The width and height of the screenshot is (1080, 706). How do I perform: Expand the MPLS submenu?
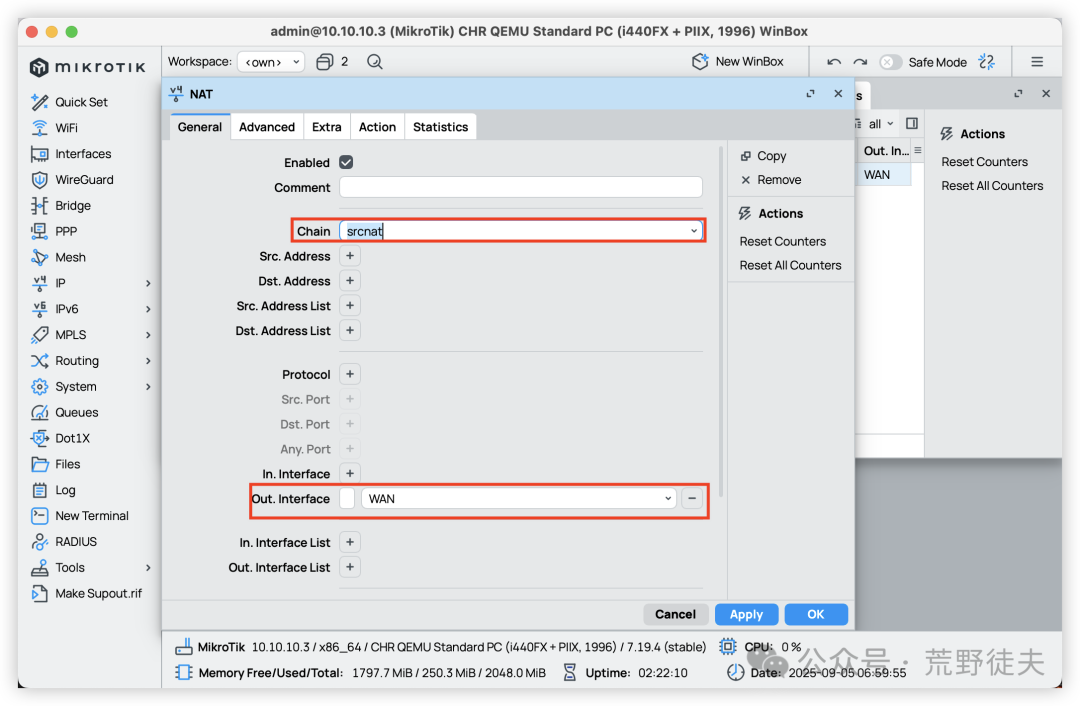click(148, 335)
